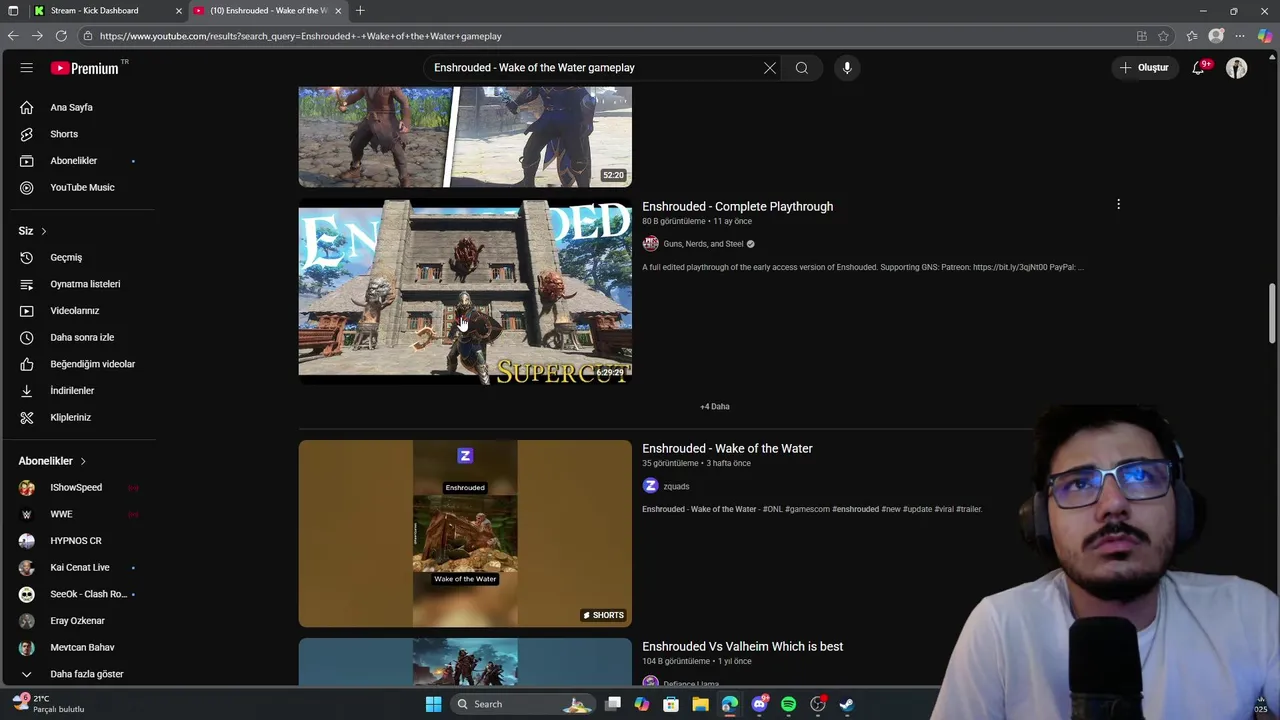This screenshot has height=720, width=1280.
Task: Open Kai Cenat Live channel
Action: [78, 567]
